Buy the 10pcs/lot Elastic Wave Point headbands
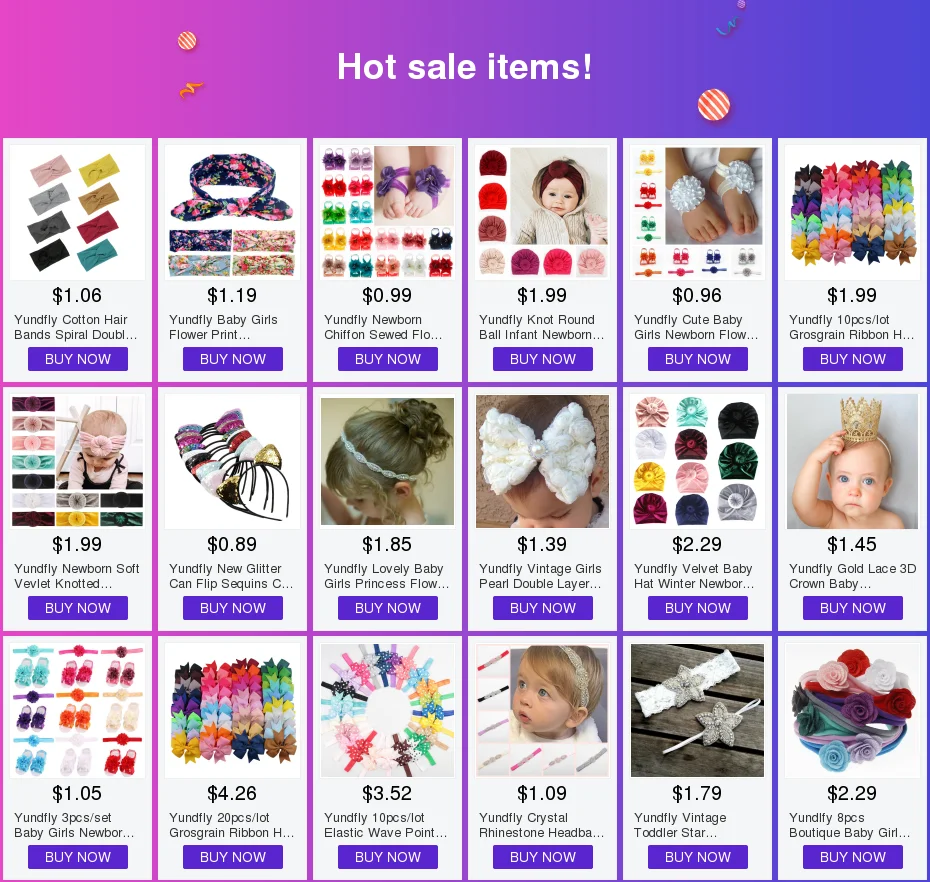Image resolution: width=930 pixels, height=882 pixels. 388,857
